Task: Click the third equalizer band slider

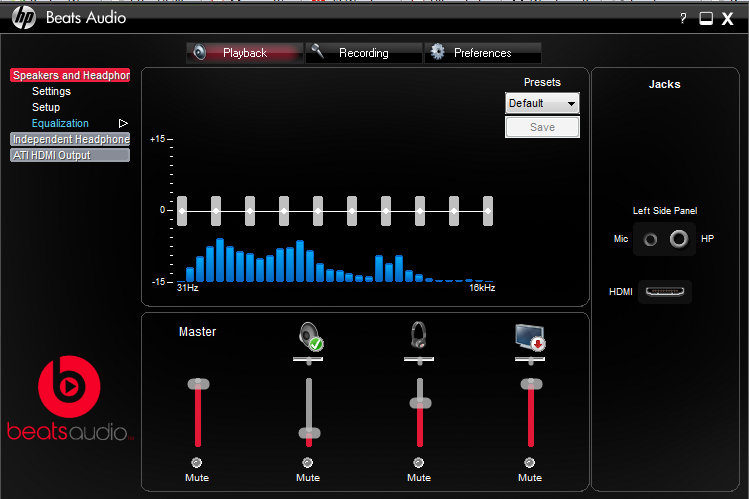Action: point(250,211)
